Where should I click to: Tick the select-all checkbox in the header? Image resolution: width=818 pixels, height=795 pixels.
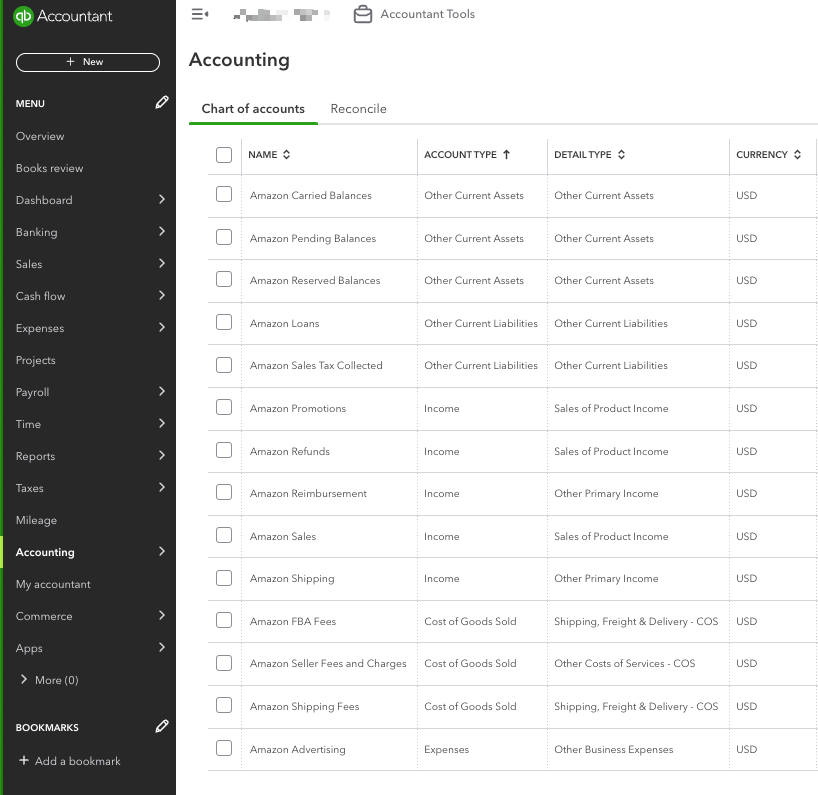[x=224, y=154]
